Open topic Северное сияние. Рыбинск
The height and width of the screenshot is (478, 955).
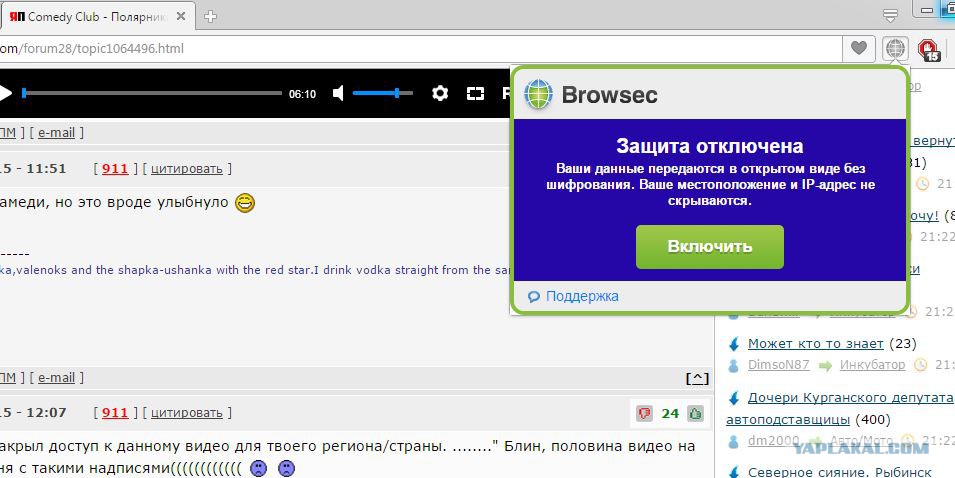pyautogui.click(x=839, y=473)
